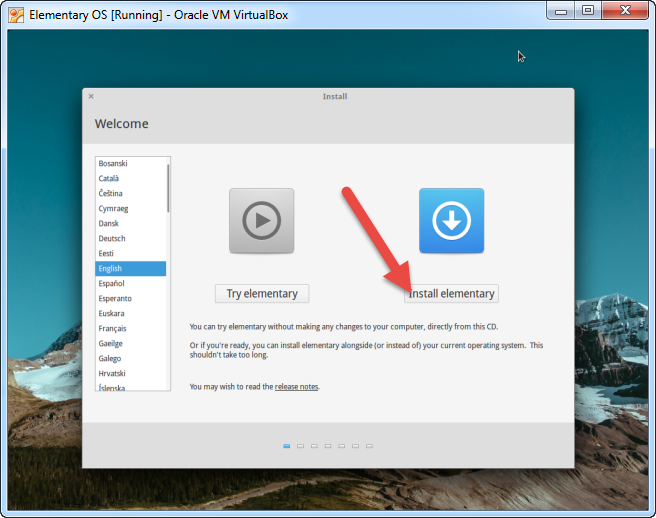Select Esperanto in the language list
This screenshot has width=656, height=518.
[131, 299]
